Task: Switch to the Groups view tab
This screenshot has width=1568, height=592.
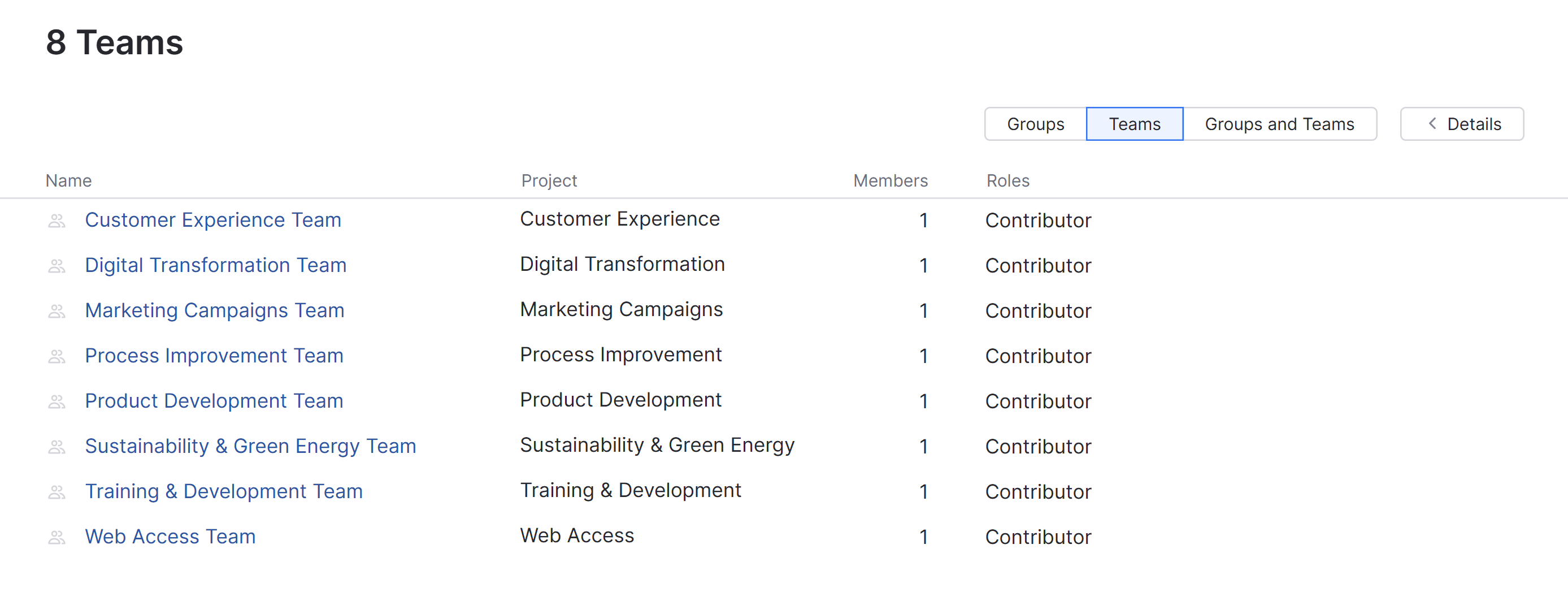Action: [x=1035, y=124]
